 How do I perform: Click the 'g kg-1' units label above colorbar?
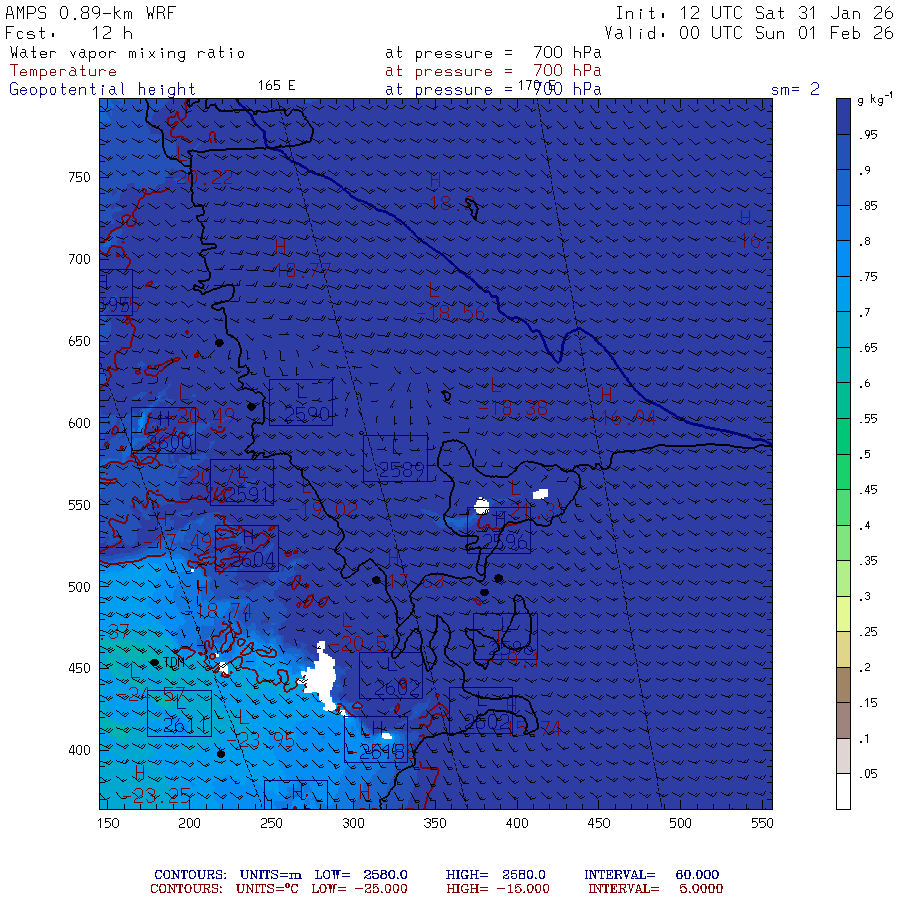[x=874, y=99]
